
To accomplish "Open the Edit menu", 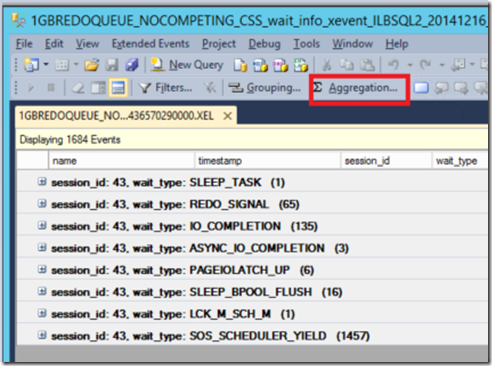I will [x=54, y=44].
